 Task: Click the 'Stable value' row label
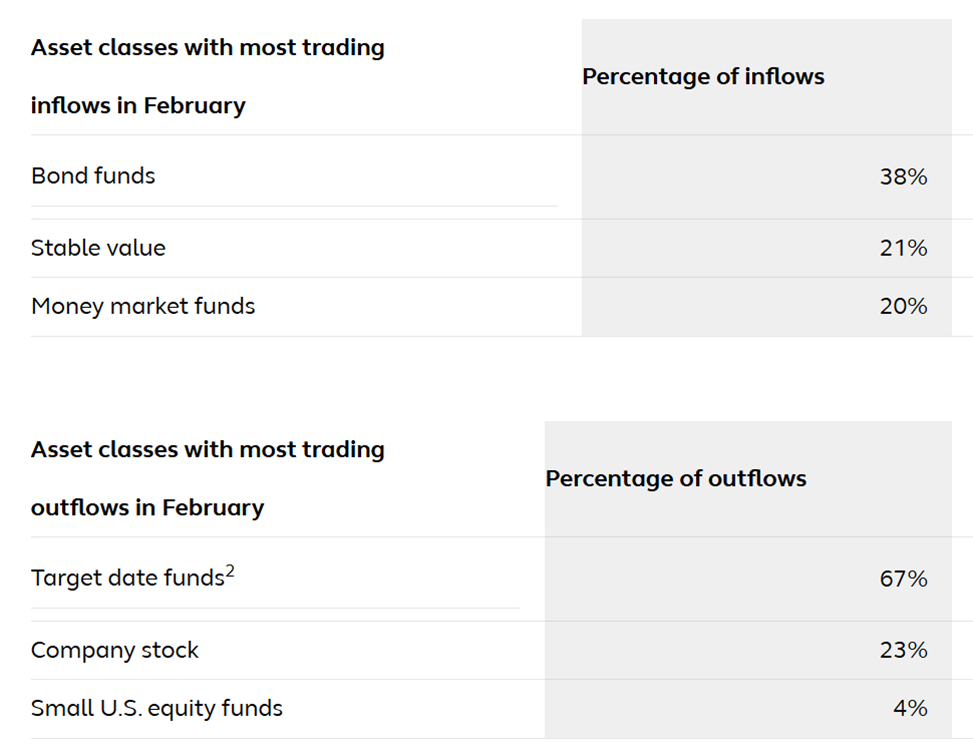click(x=98, y=248)
